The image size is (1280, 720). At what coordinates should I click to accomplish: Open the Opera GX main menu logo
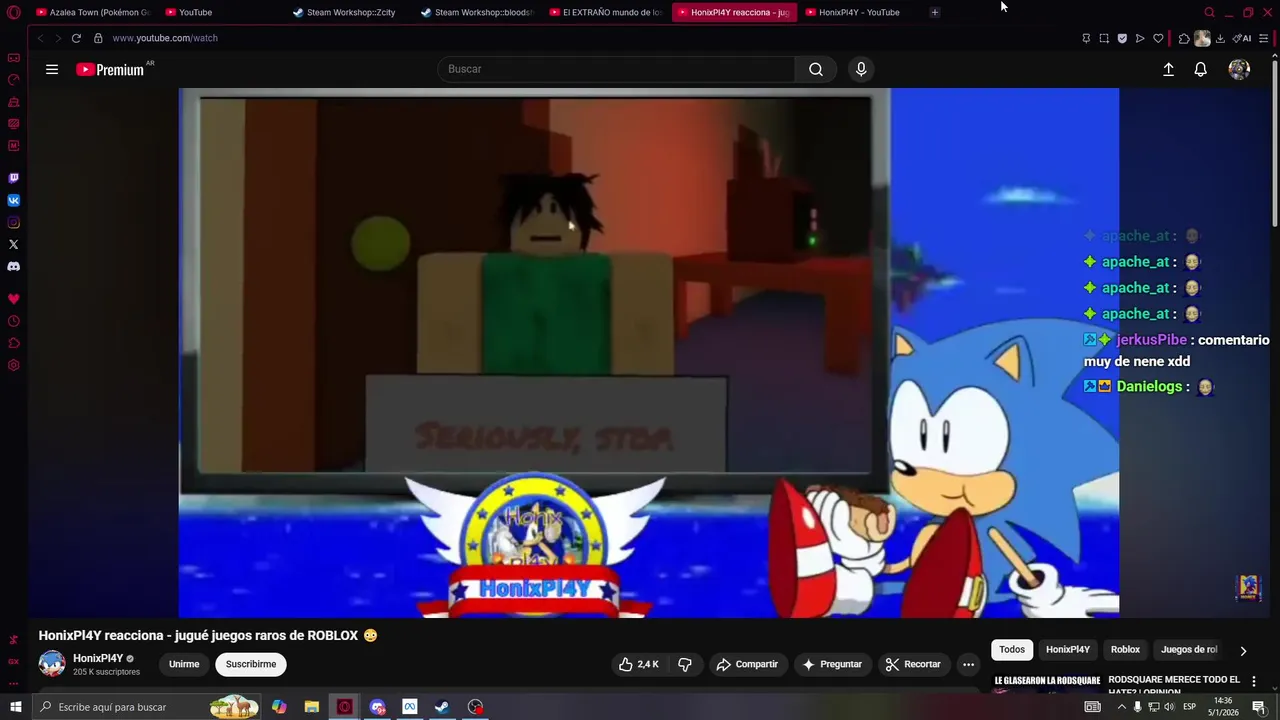click(x=13, y=12)
